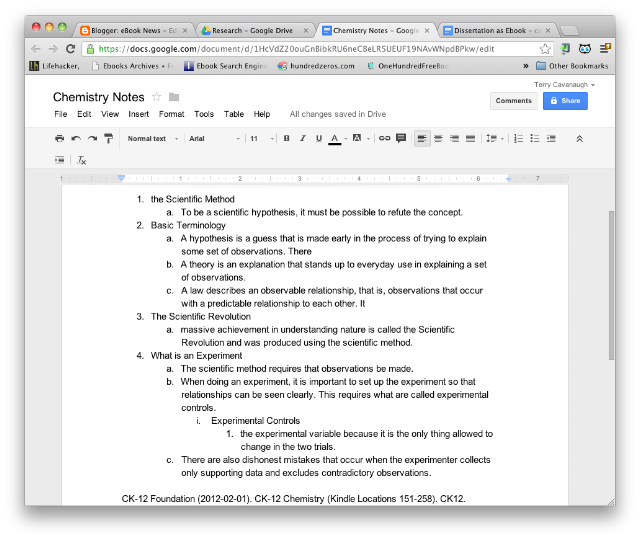
Task: Open the Format menu
Action: pos(171,114)
